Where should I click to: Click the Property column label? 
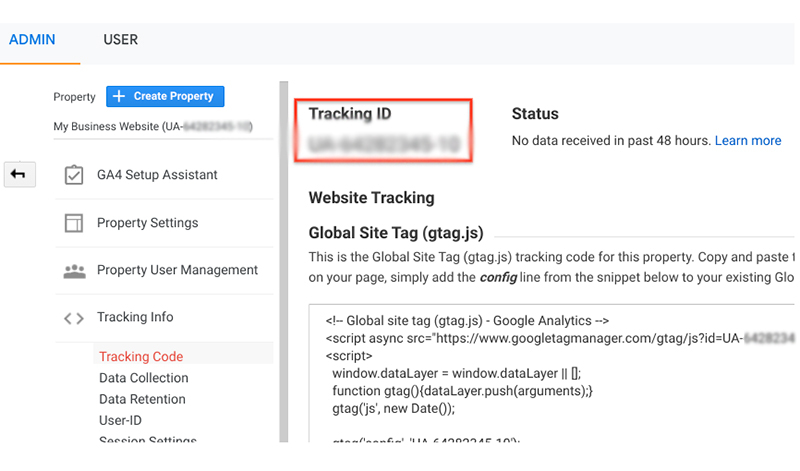74,97
